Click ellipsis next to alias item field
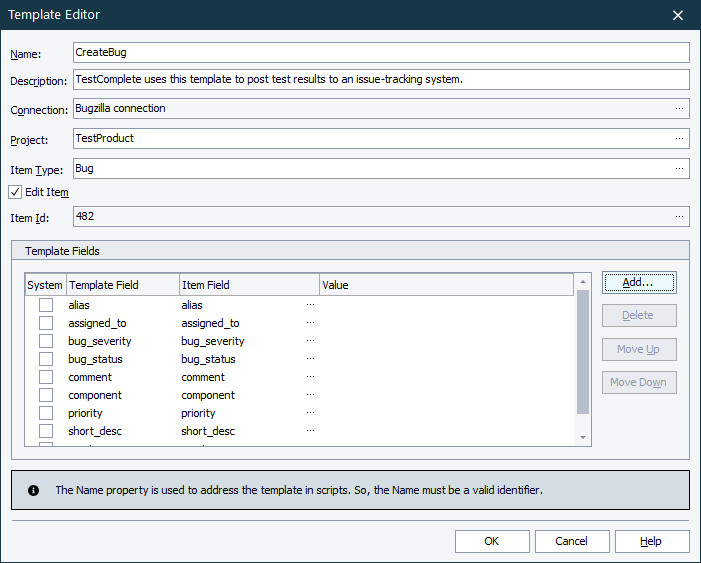Image resolution: width=701 pixels, height=563 pixels. pyautogui.click(x=310, y=305)
